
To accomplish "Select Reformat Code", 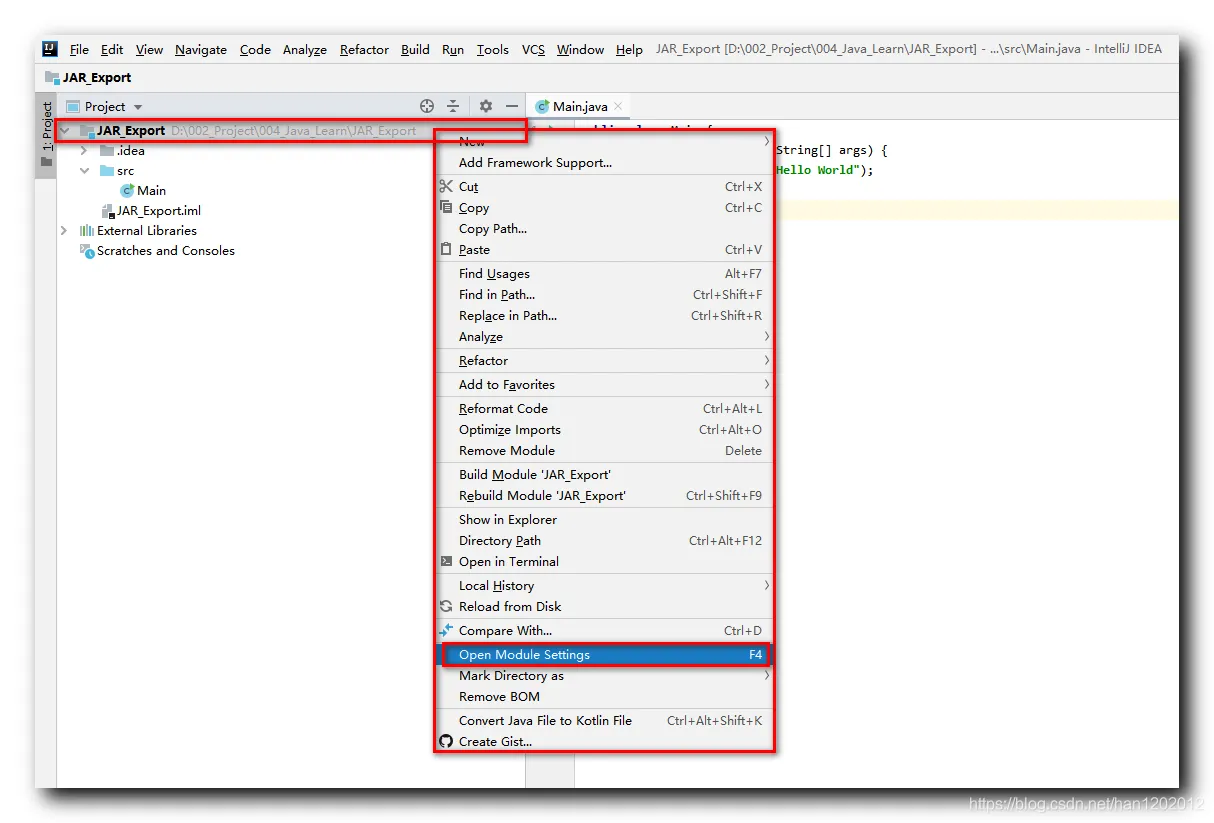I will (x=604, y=408).
